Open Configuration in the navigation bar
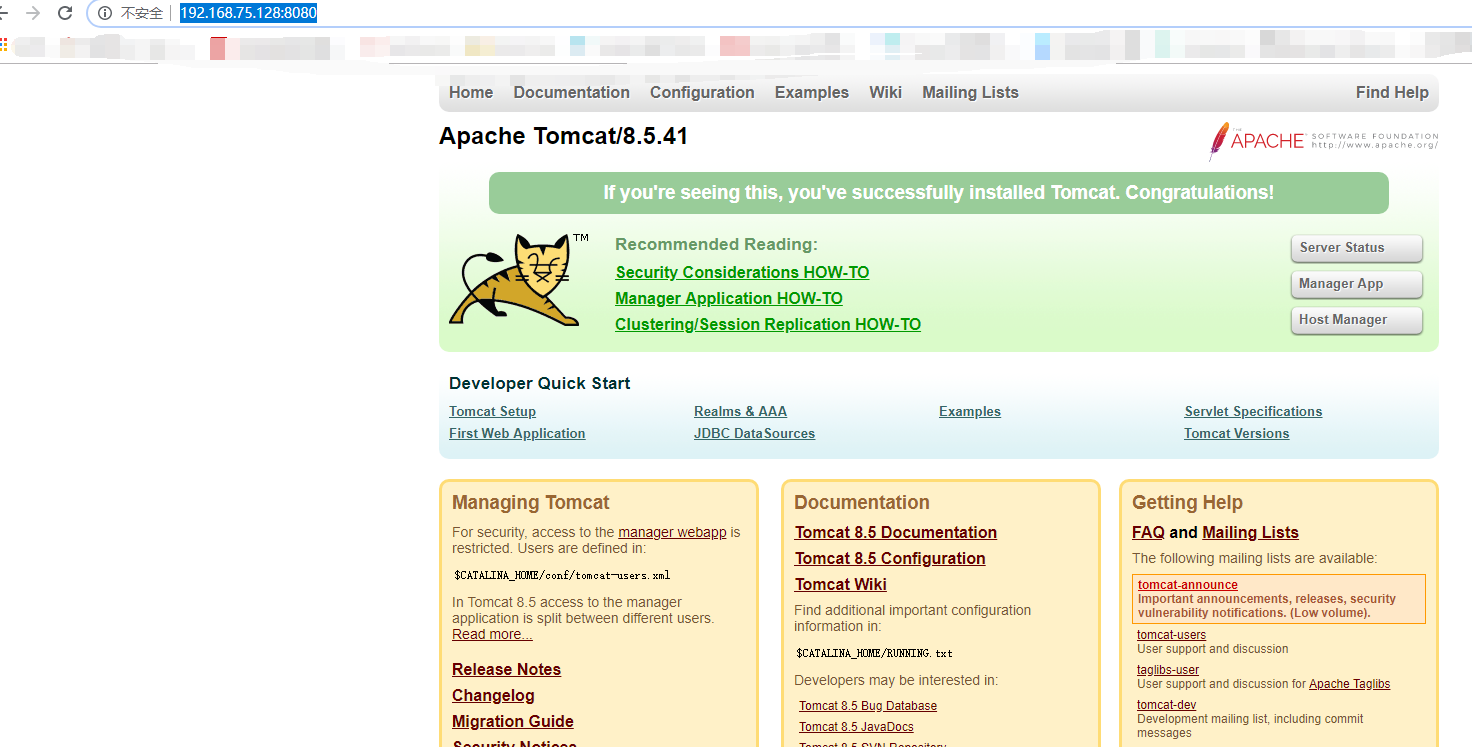The height and width of the screenshot is (747, 1472). pyautogui.click(x=702, y=92)
